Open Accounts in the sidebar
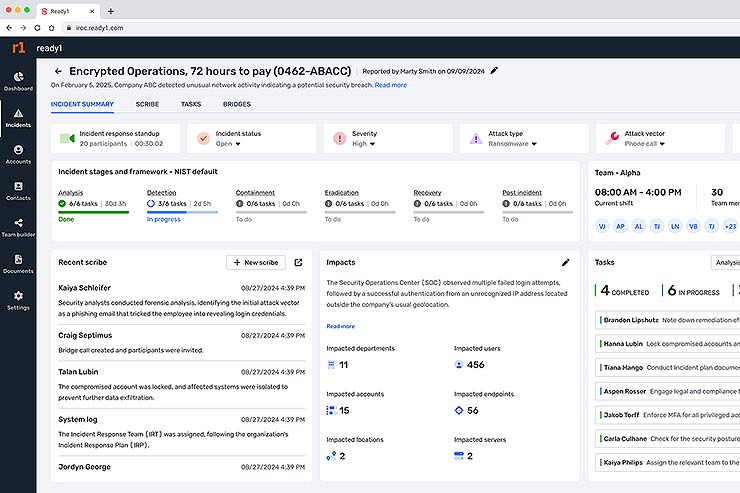The height and width of the screenshot is (493, 740). 18,153
